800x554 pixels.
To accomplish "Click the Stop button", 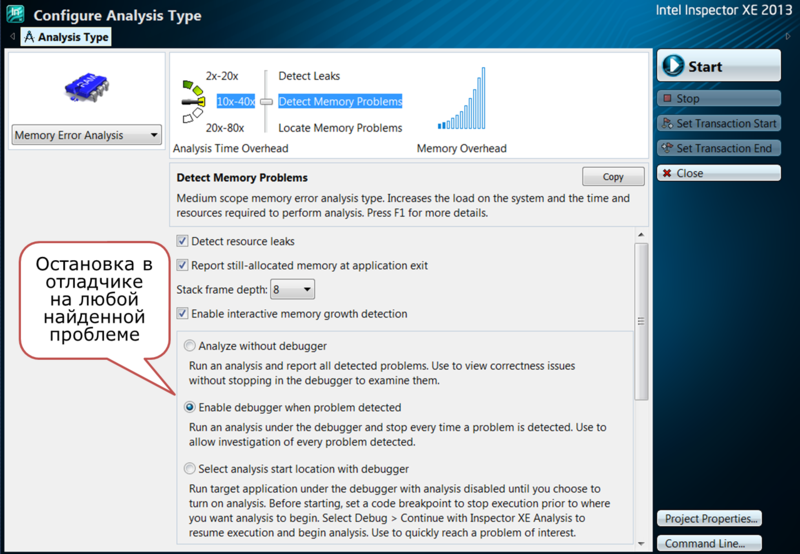I will pyautogui.click(x=719, y=98).
